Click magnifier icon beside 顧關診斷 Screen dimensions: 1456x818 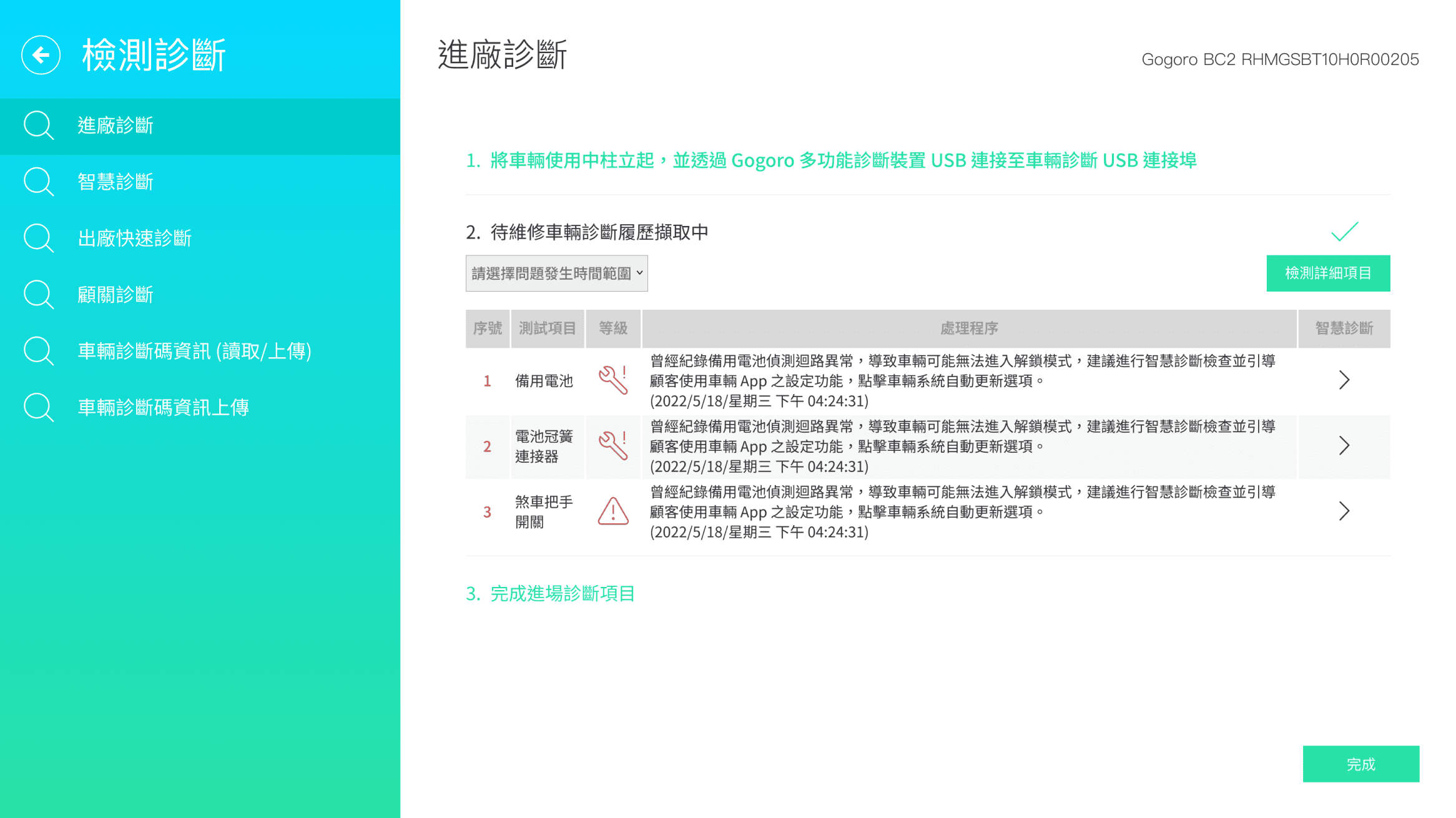pos(39,295)
